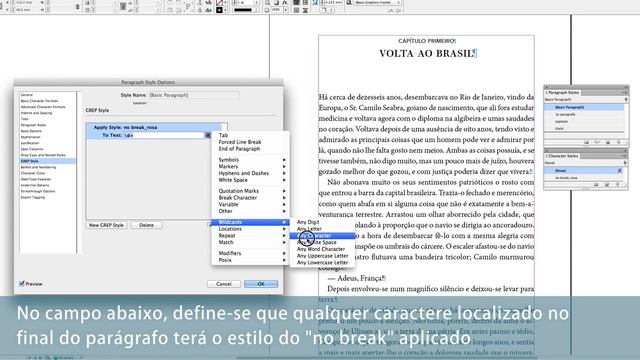640x360 pixels.
Task: Open the highlighted Wildcards submenu
Action: coord(250,222)
